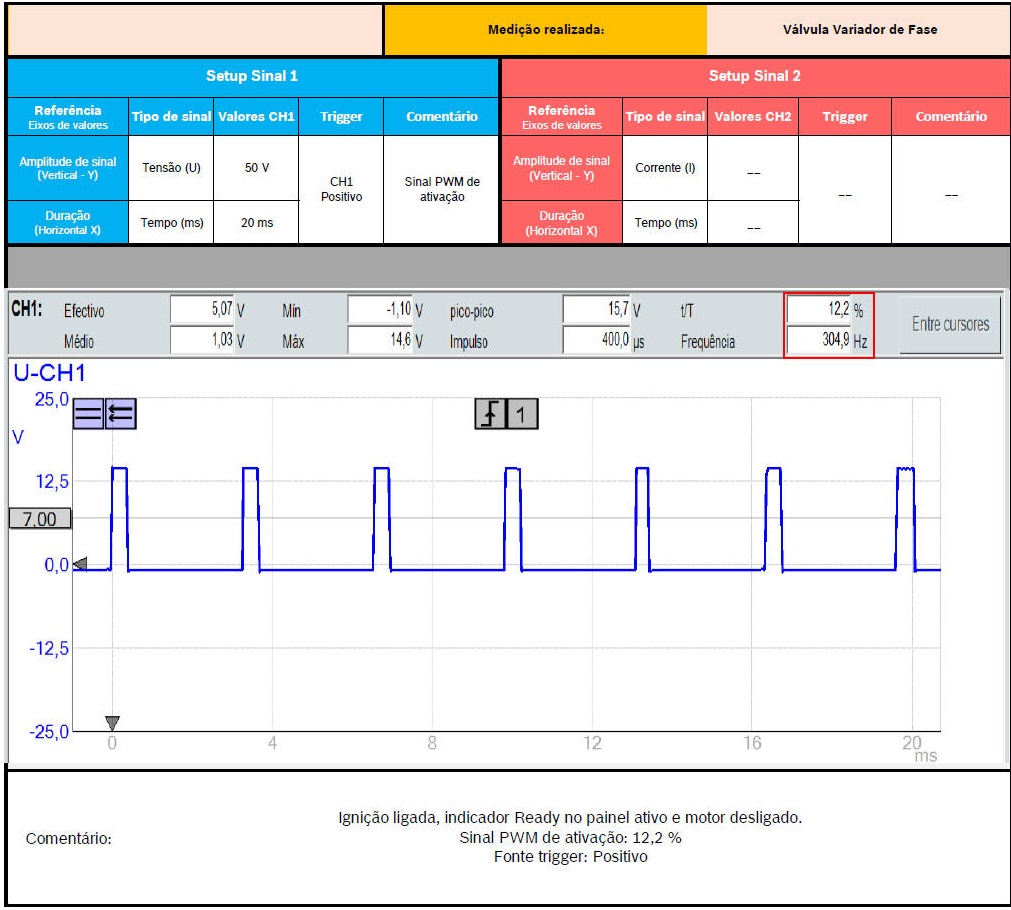Click the t/T duty cycle field showing 12,2

(x=819, y=311)
